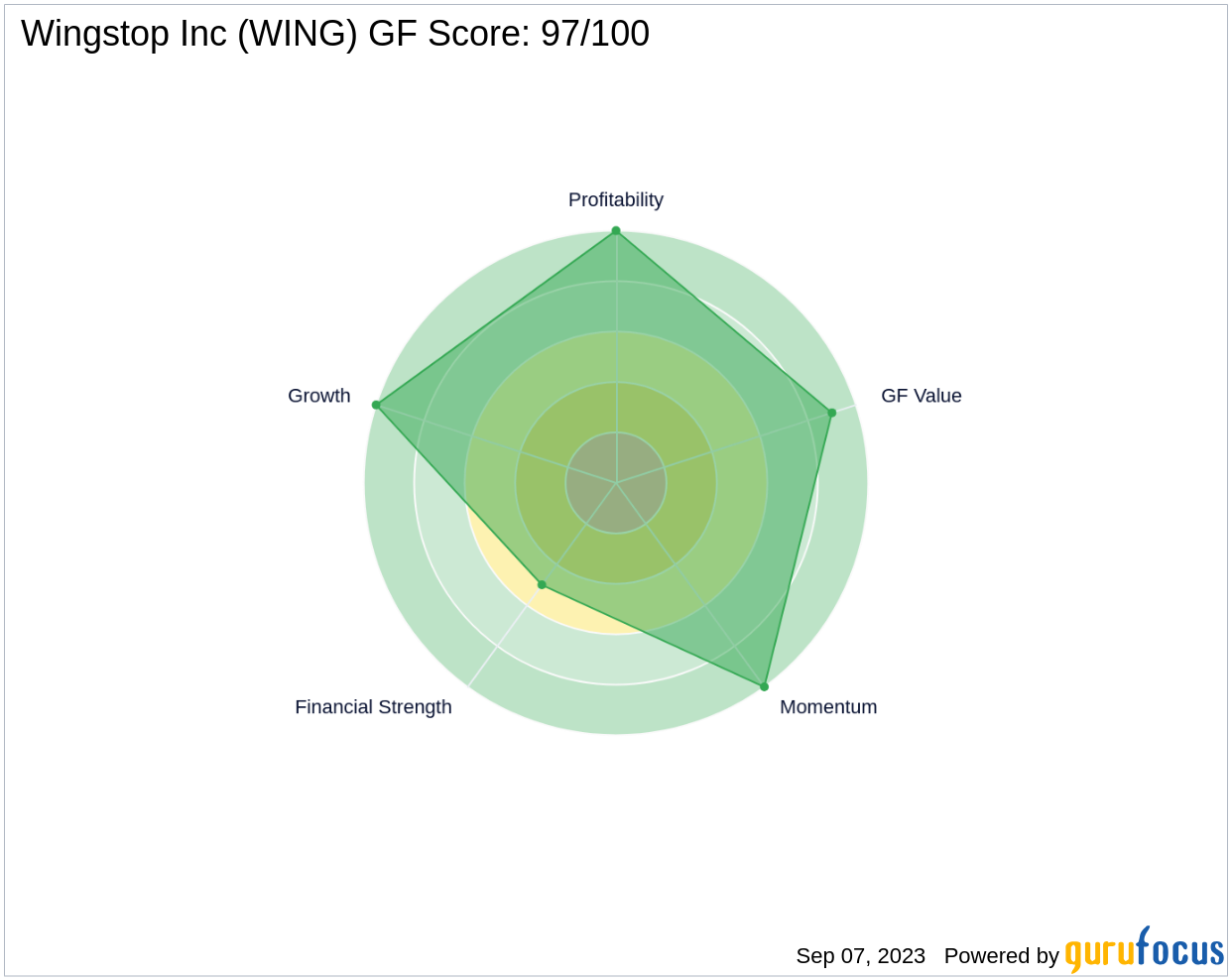This screenshot has height=980, width=1232.
Task: Click the GF Value data point marker
Action: (x=831, y=413)
